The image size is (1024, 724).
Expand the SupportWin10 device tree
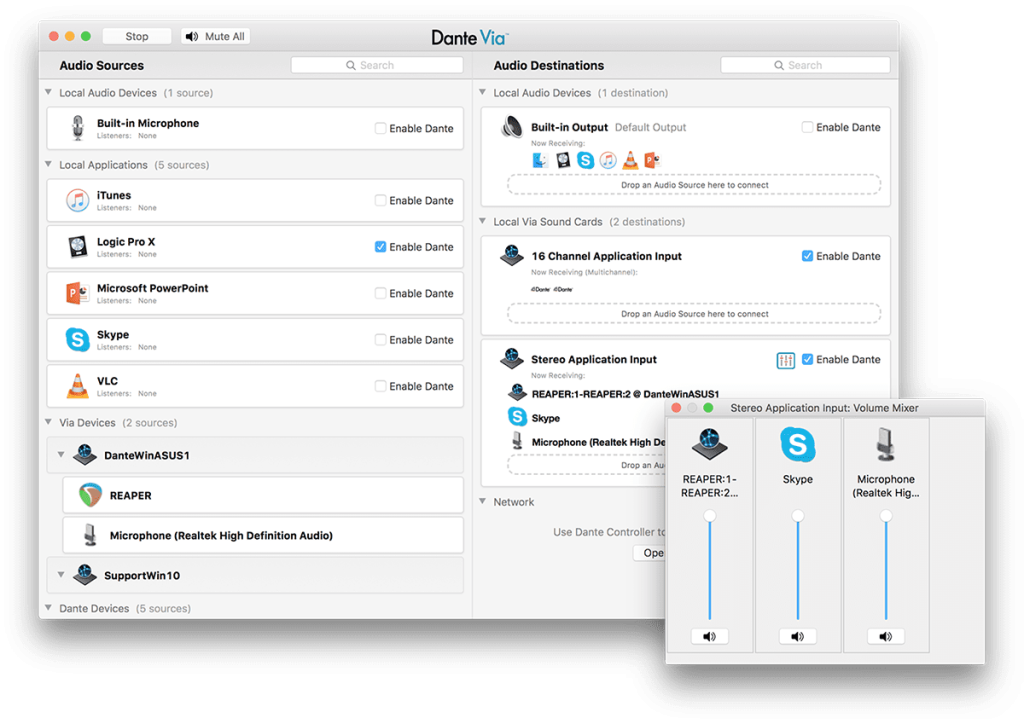click(61, 574)
